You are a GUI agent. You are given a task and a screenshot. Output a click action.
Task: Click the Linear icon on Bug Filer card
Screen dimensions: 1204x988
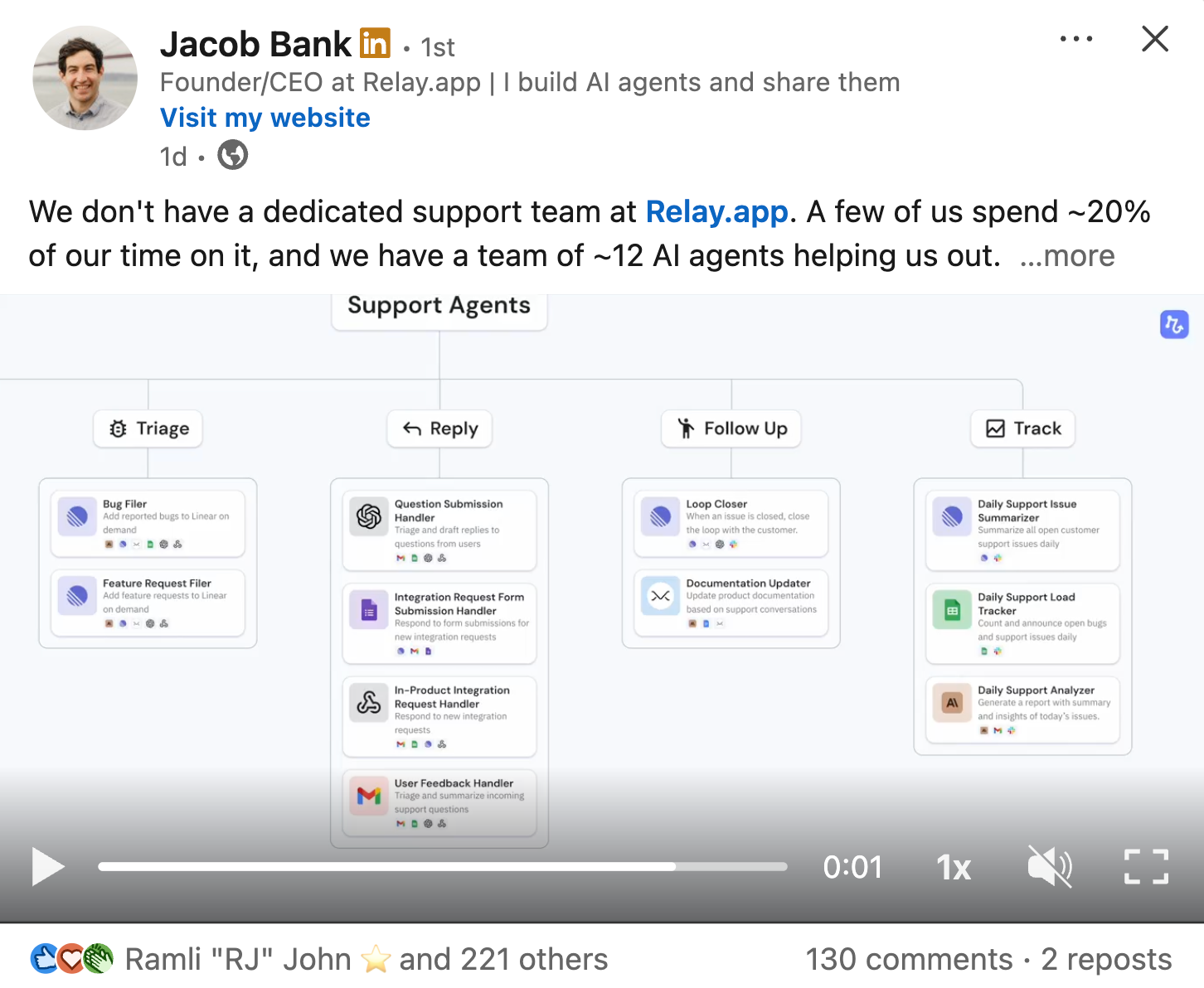77,517
